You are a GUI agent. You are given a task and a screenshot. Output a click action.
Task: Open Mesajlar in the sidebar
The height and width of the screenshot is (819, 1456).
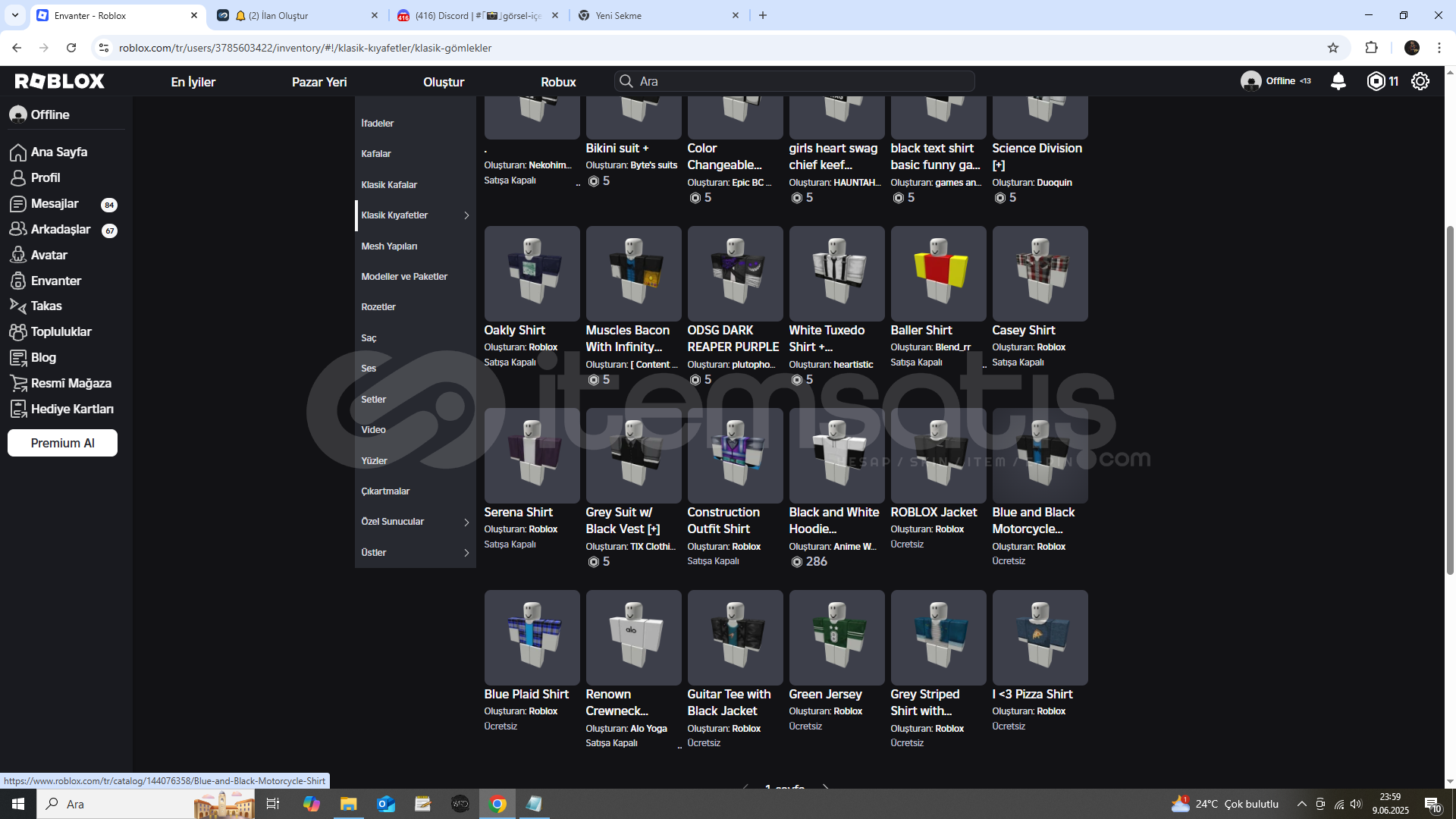(x=55, y=203)
